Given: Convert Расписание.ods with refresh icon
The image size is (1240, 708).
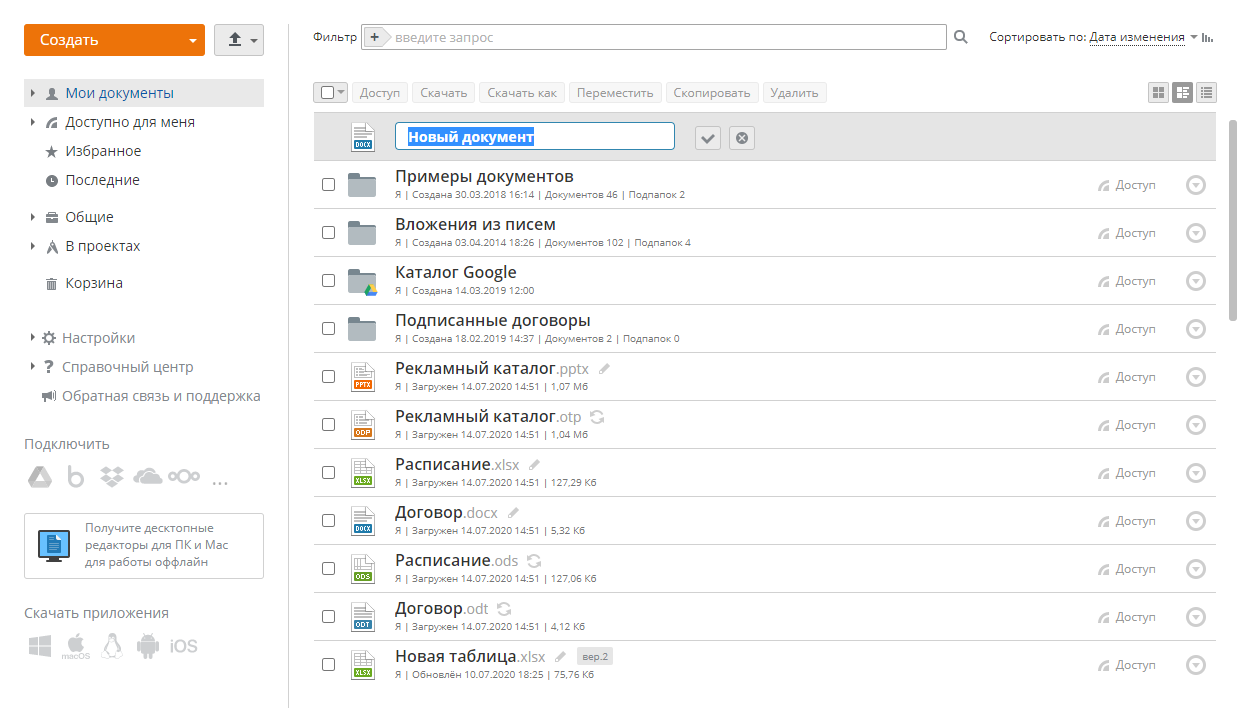Looking at the screenshot, I should (534, 561).
